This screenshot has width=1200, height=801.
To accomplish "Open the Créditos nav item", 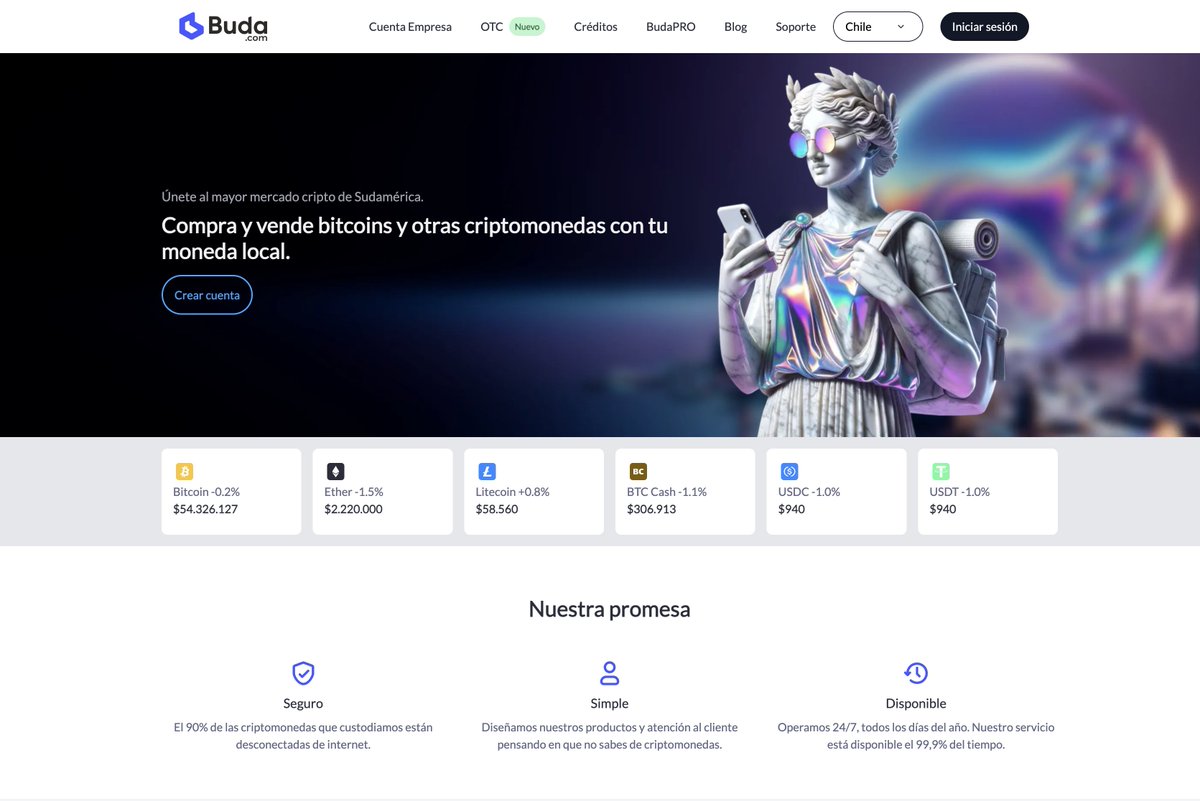I will 595,27.
